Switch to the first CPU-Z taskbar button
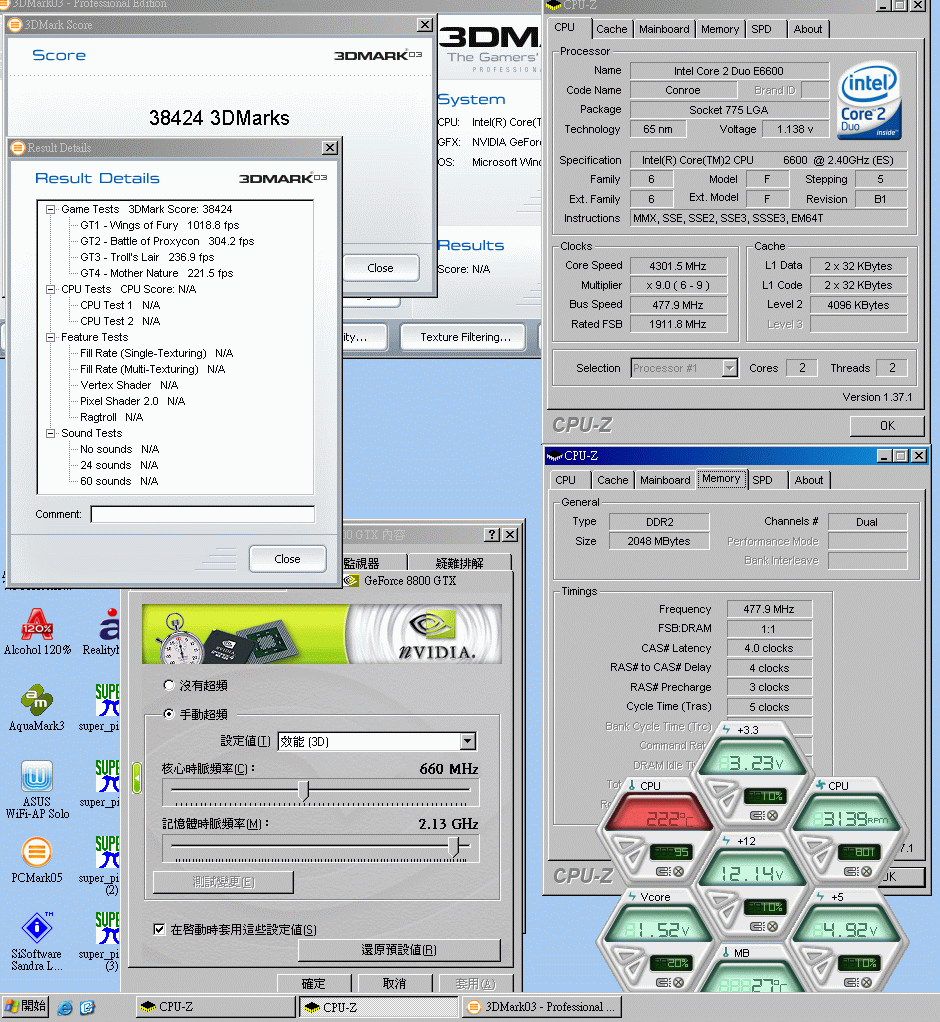Image resolution: width=940 pixels, height=1022 pixels. click(x=216, y=1007)
